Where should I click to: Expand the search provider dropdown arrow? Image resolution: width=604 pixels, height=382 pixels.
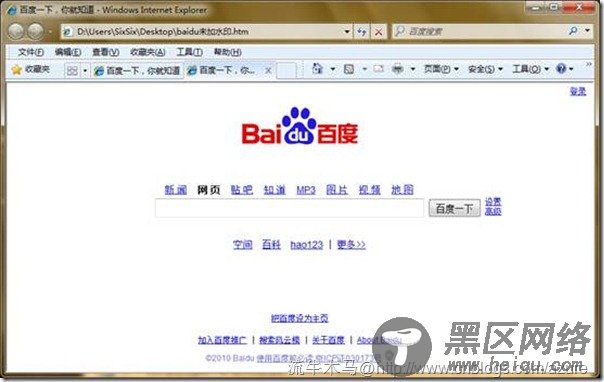(x=587, y=30)
